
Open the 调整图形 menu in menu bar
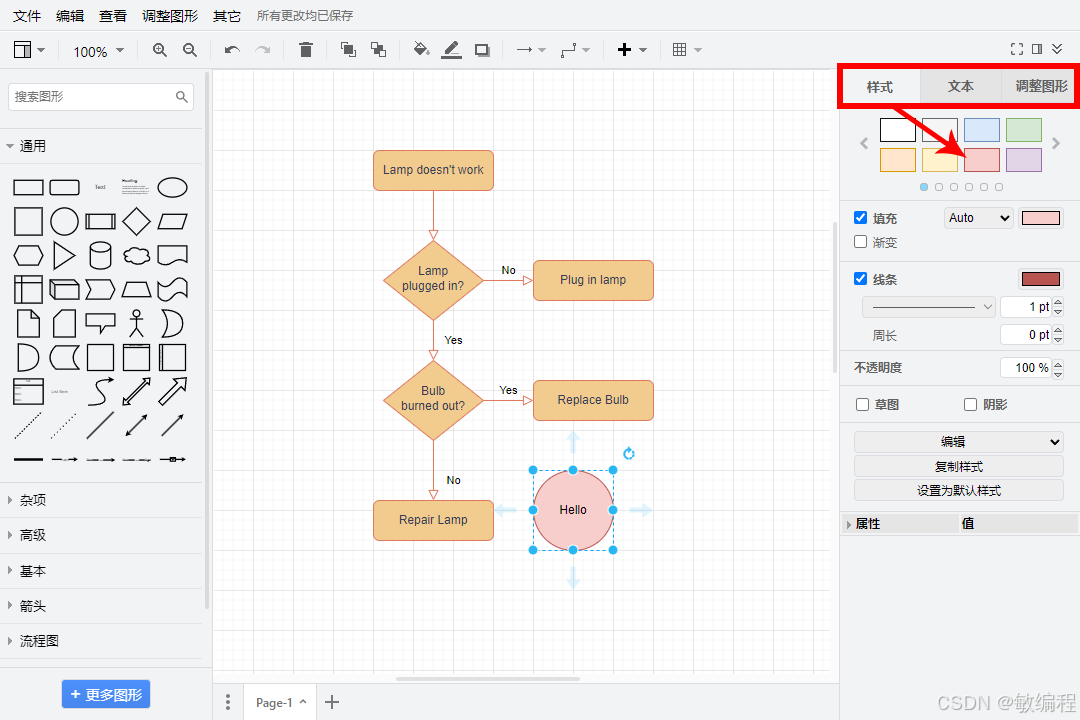coord(169,15)
